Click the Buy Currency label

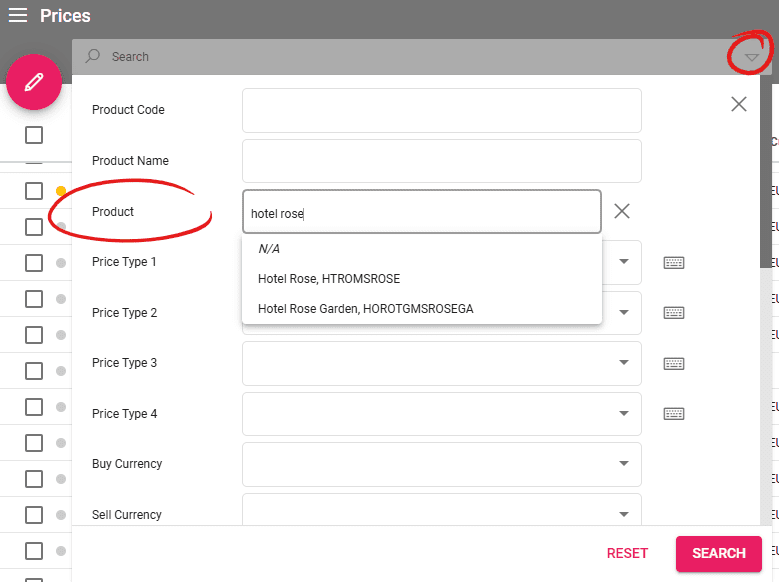pyautogui.click(x=127, y=464)
